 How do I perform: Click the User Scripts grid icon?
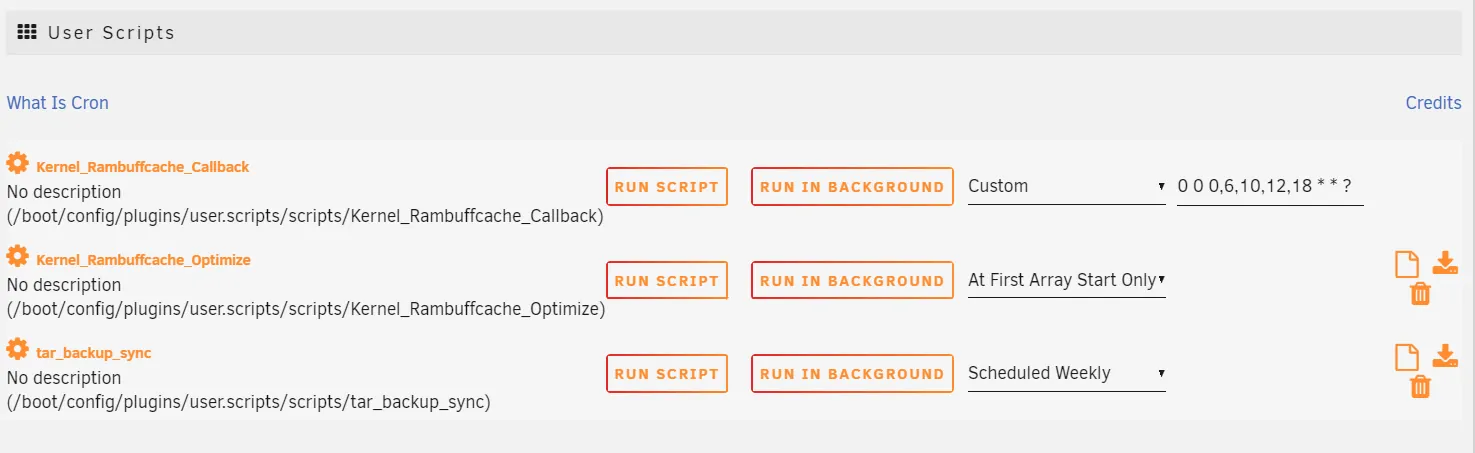click(x=27, y=32)
